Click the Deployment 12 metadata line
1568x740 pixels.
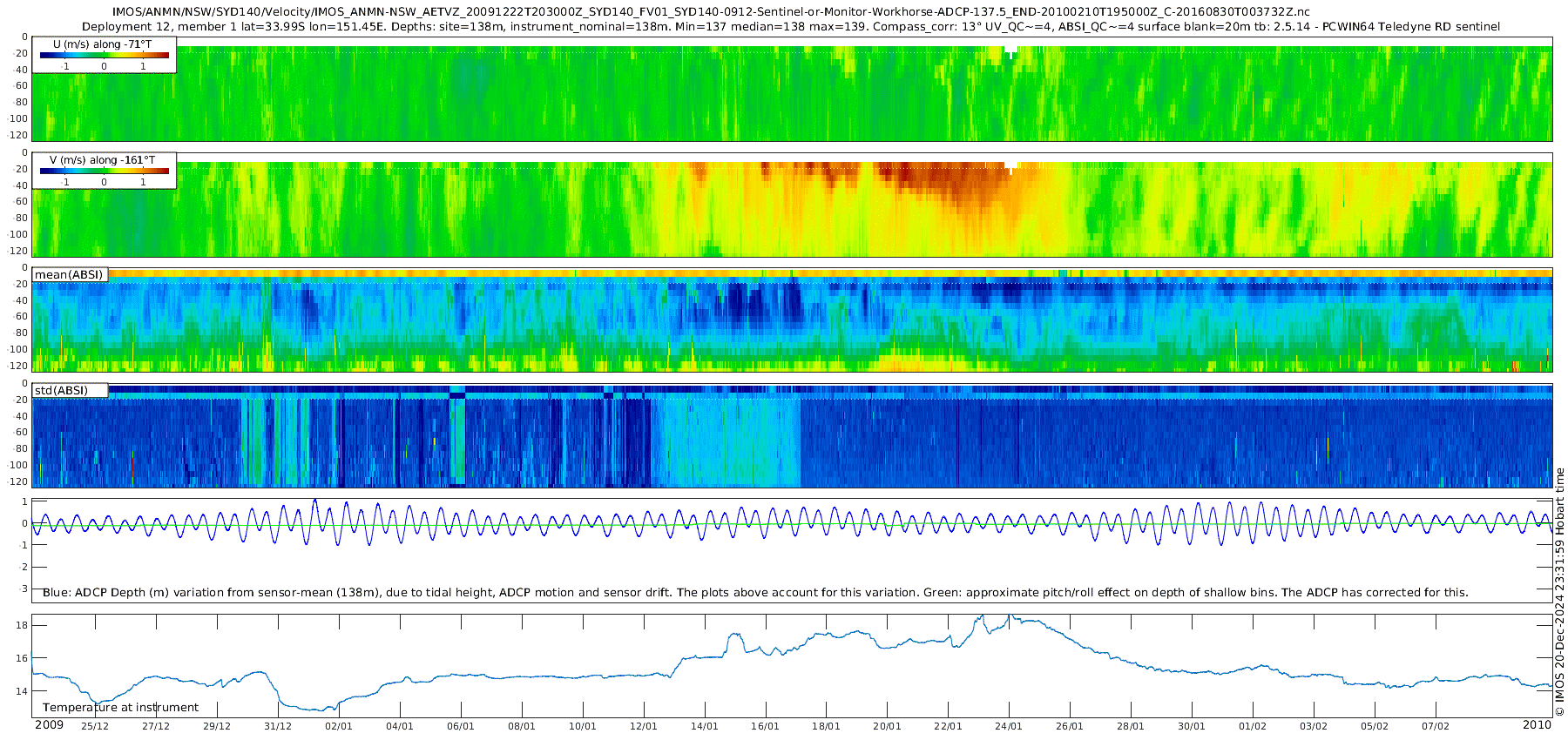(x=791, y=27)
